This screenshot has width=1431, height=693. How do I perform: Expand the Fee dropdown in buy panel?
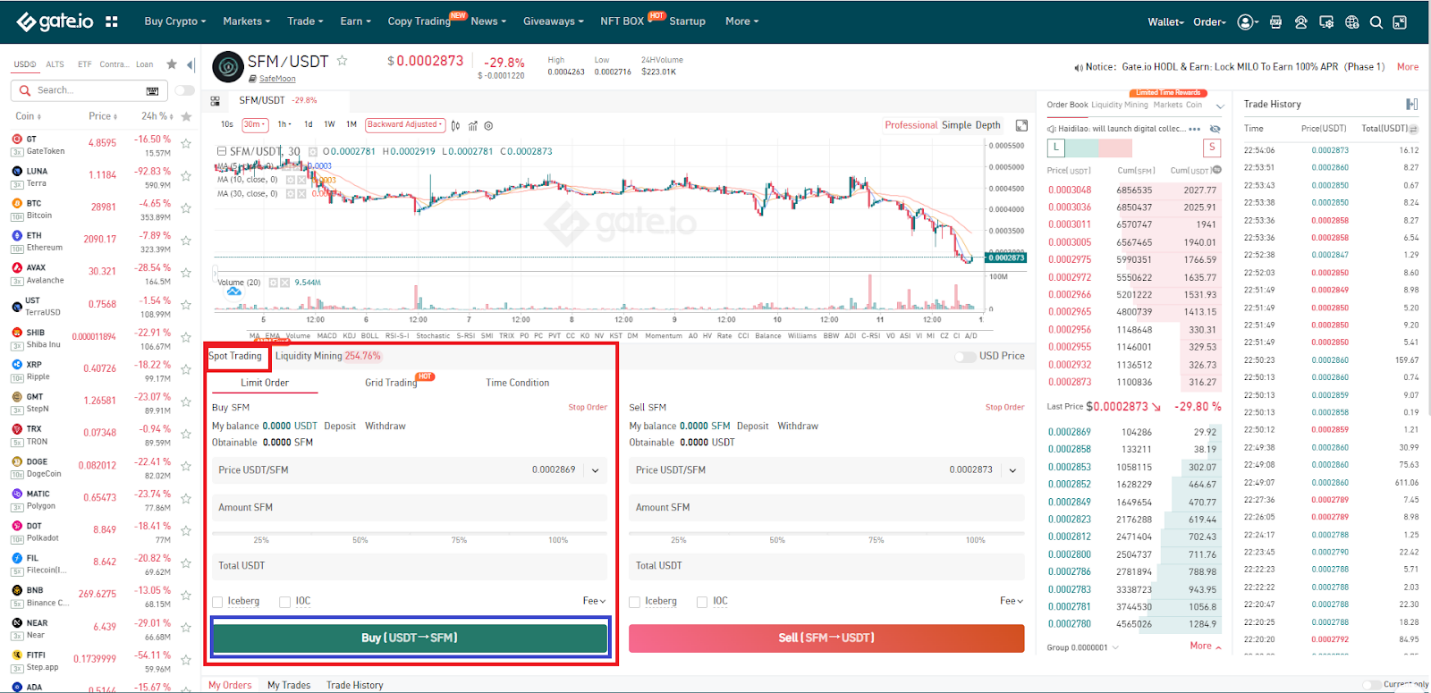click(593, 601)
